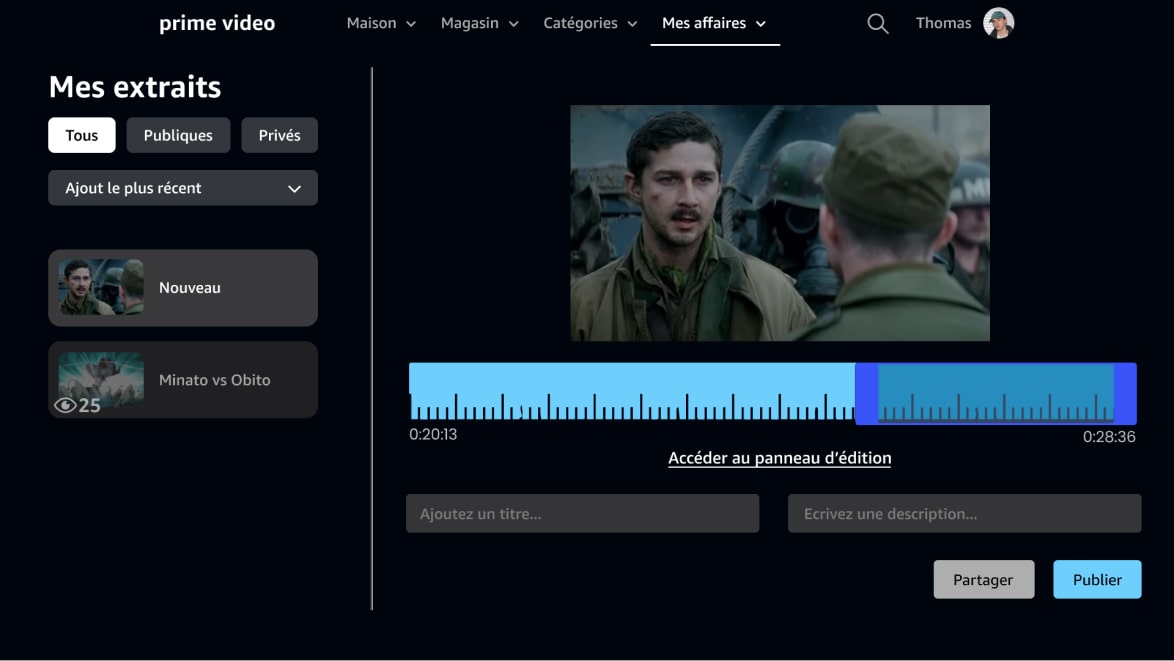The height and width of the screenshot is (661, 1174).
Task: Click Thomas's profile avatar
Action: point(998,23)
